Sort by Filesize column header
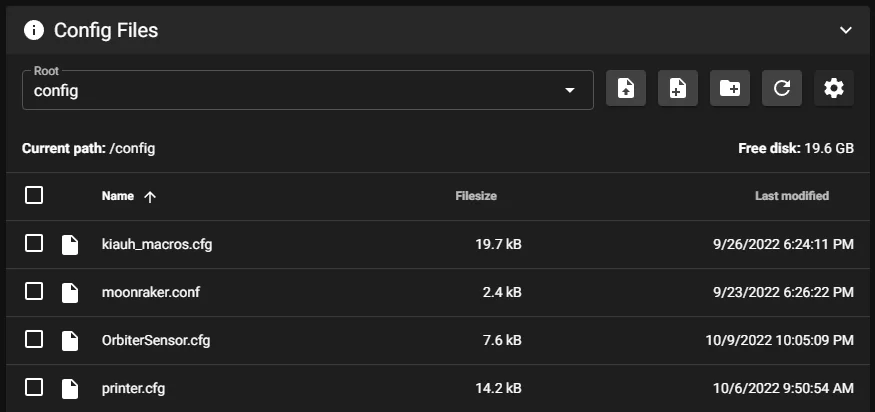Viewport: 875px width, 412px height. [x=476, y=196]
